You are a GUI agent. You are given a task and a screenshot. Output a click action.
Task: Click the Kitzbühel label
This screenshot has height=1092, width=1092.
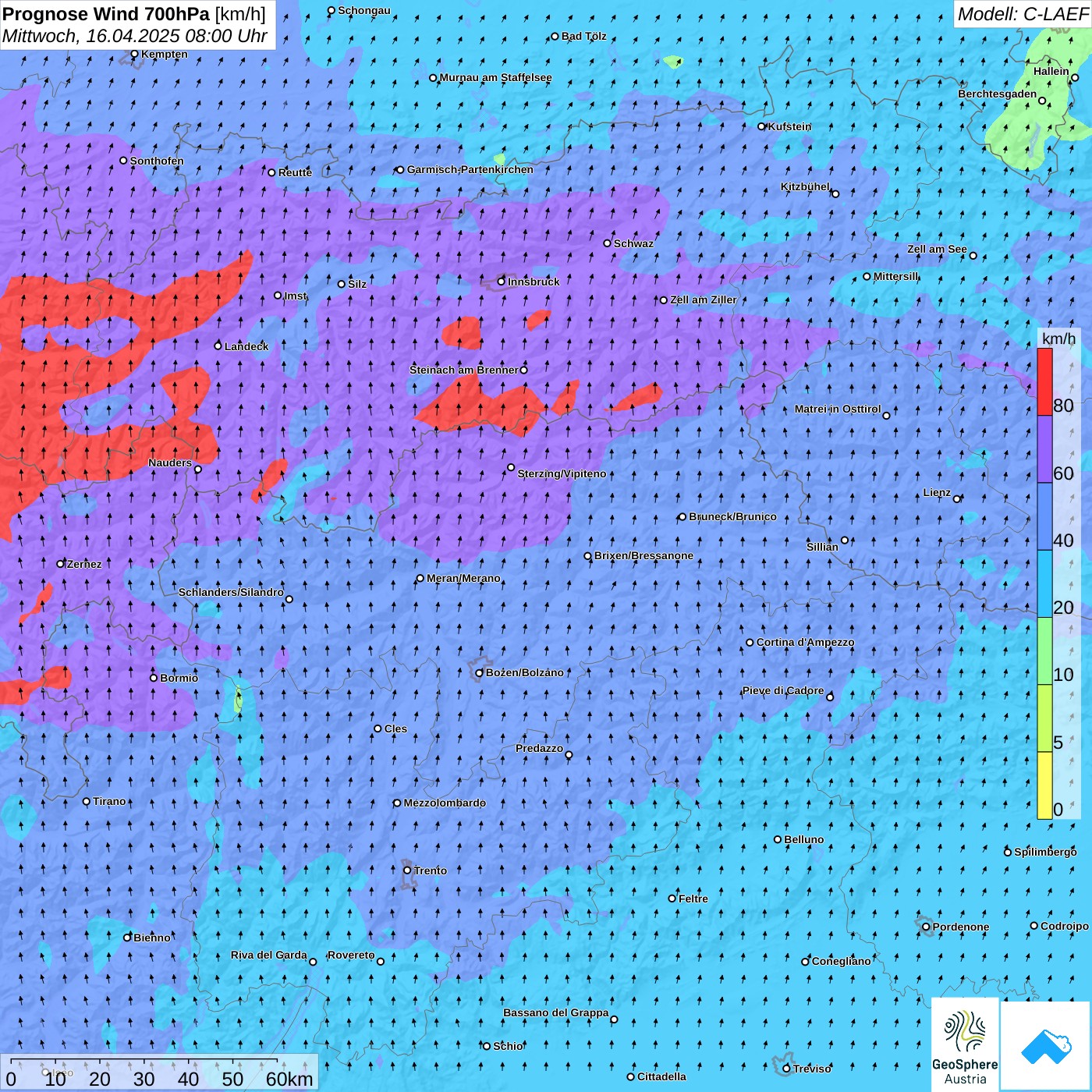click(805, 186)
